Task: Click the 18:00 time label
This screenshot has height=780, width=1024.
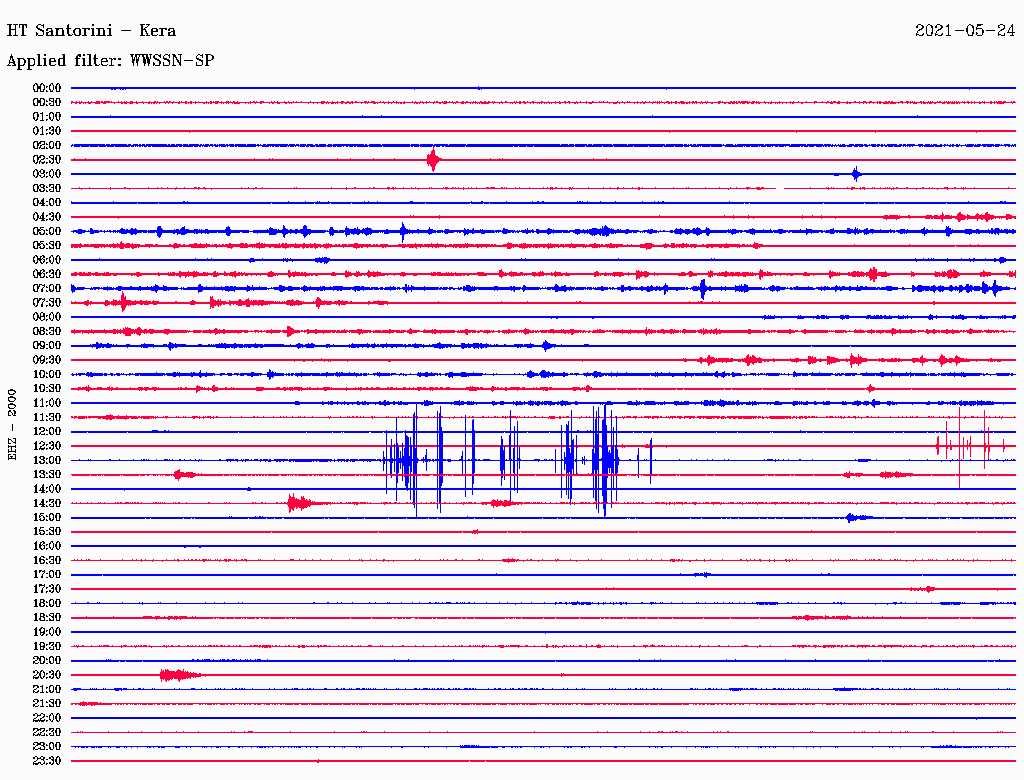Action: 47,604
